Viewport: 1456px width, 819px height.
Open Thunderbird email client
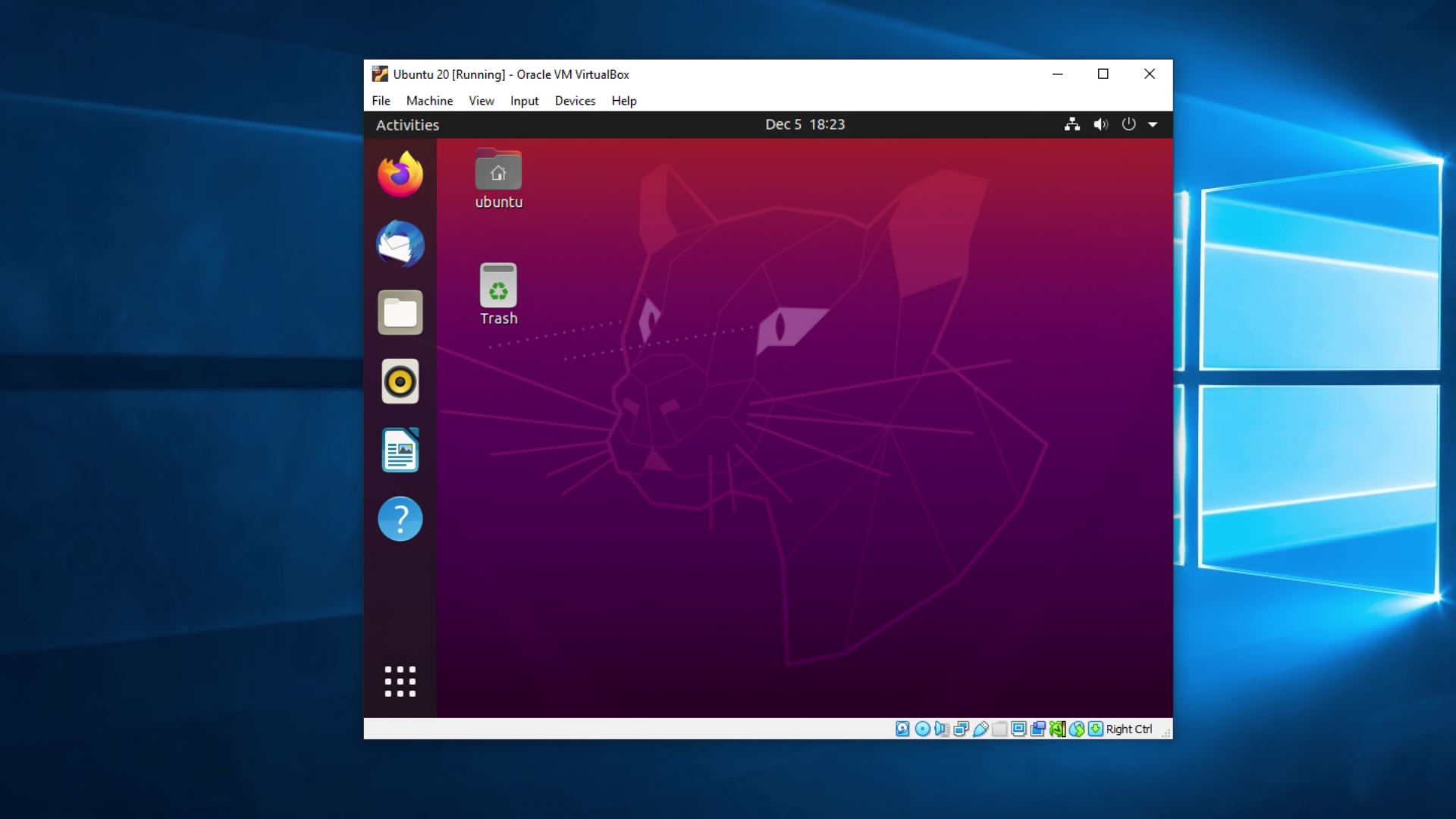click(x=400, y=244)
